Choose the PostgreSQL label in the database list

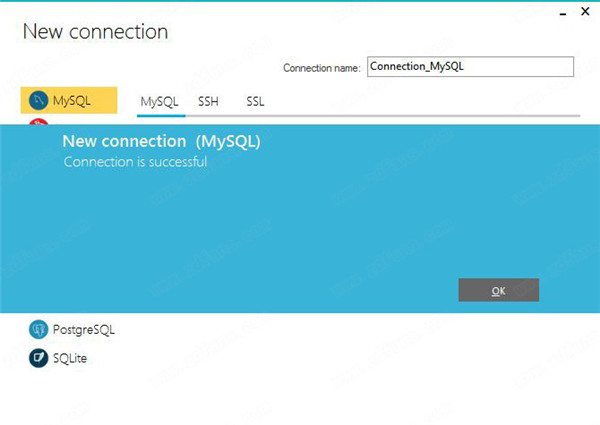tap(84, 330)
